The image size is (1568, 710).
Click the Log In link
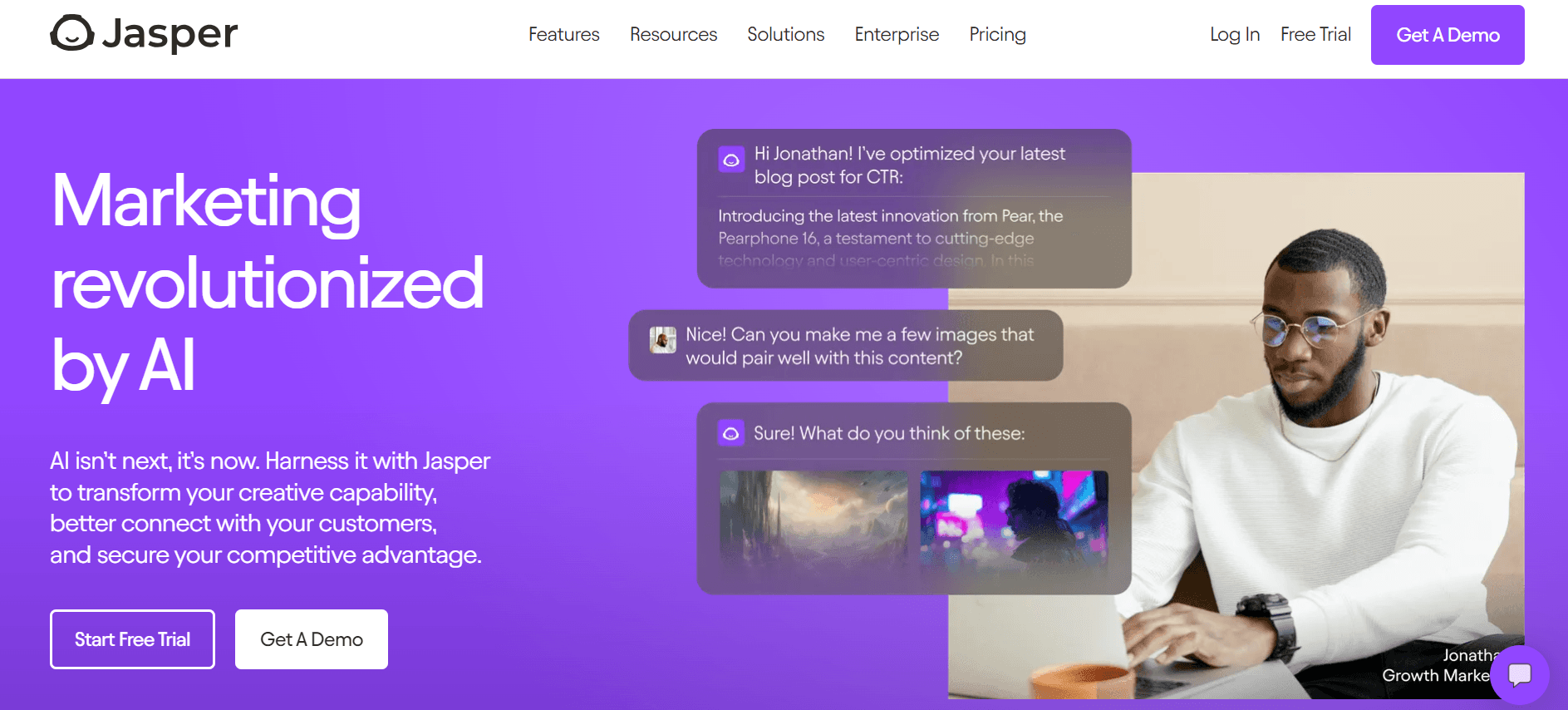[1235, 34]
